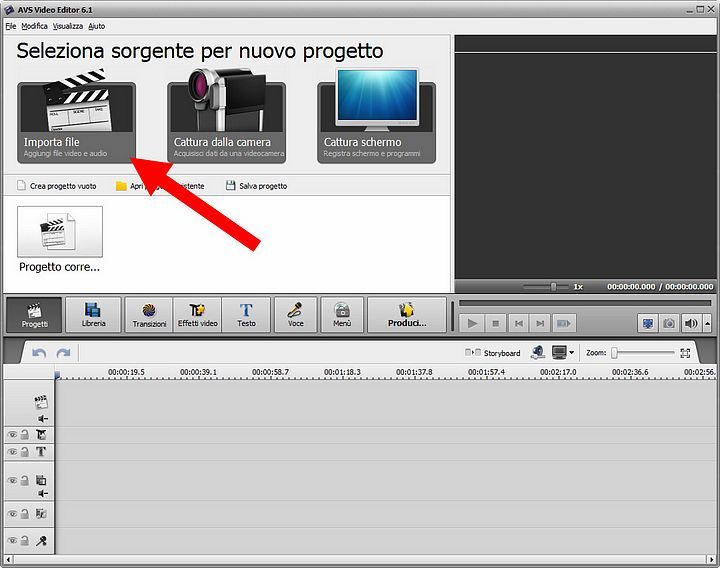Open the Effetti video panel
Image resolution: width=720 pixels, height=568 pixels.
[197, 315]
